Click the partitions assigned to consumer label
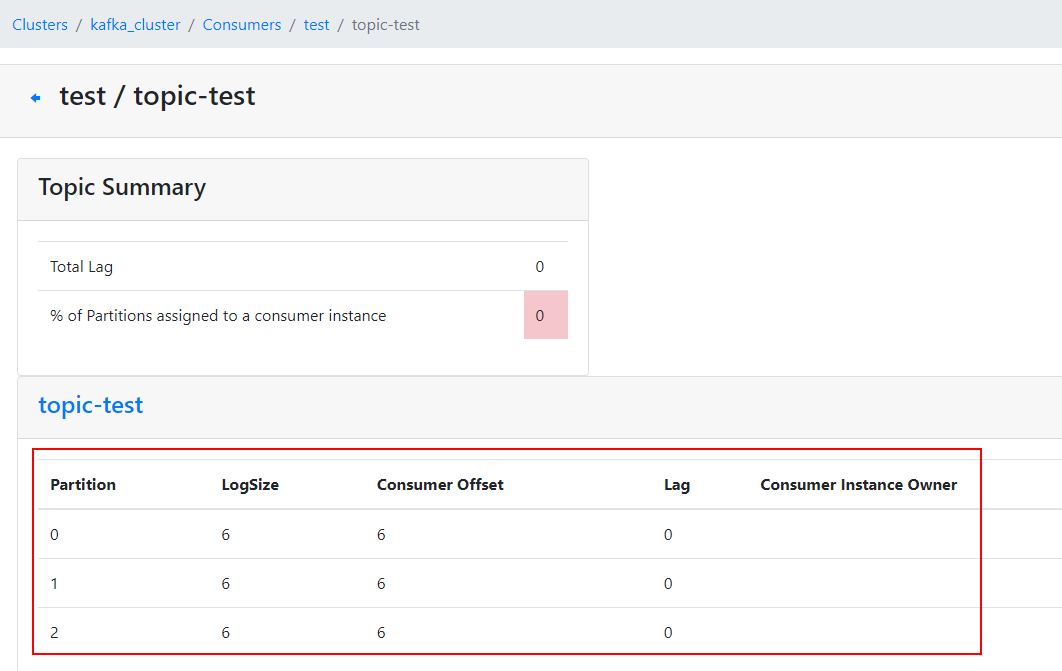This screenshot has width=1062, height=671. click(218, 316)
